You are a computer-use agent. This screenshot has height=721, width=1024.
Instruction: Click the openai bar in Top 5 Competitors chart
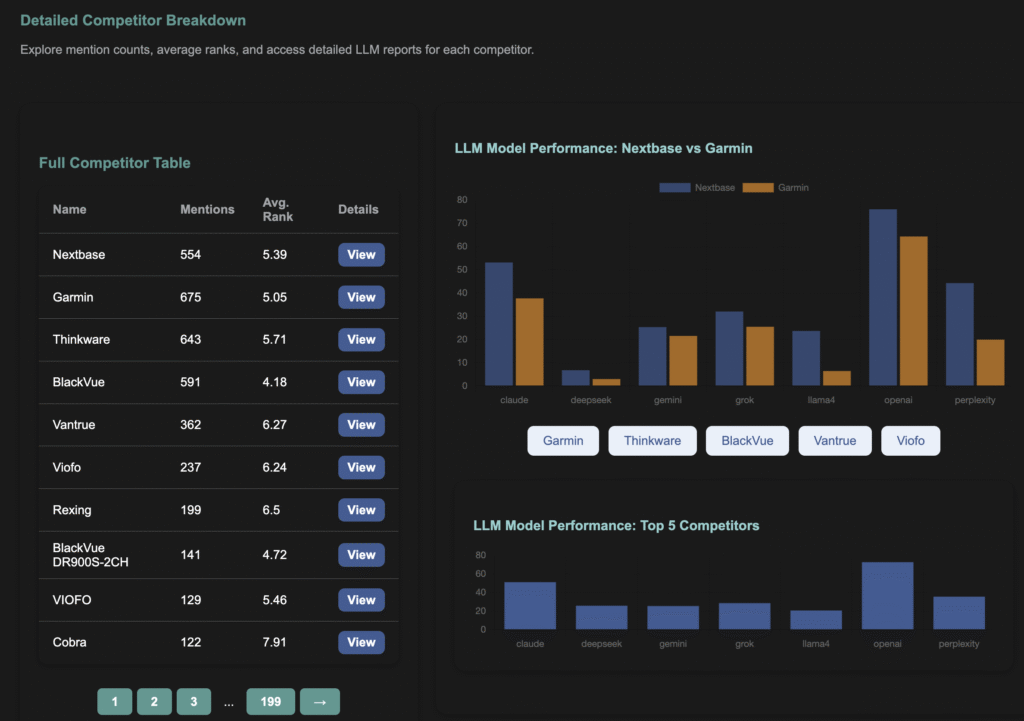(888, 596)
